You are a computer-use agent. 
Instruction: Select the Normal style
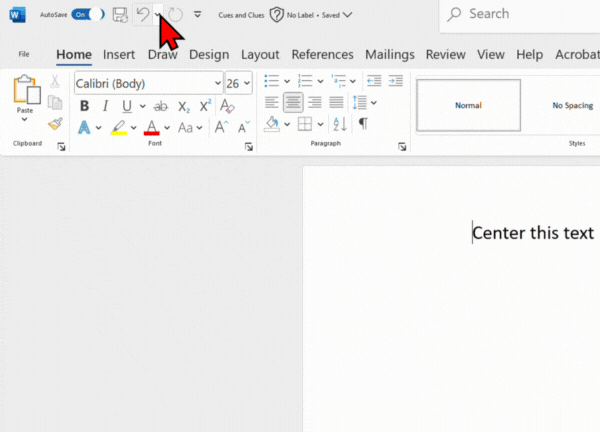click(468, 105)
